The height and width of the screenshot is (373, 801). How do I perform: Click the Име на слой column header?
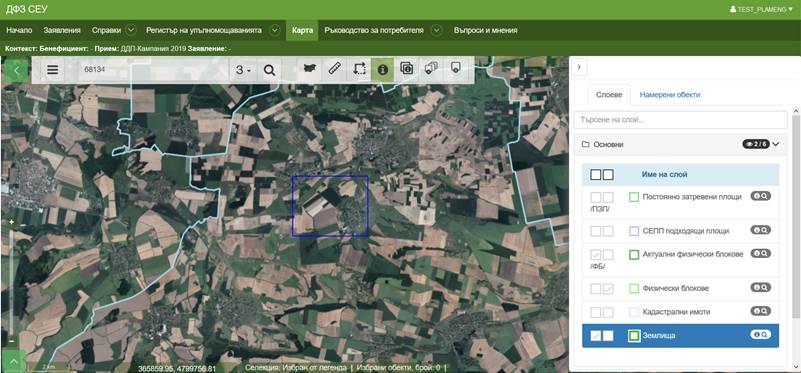[x=664, y=174]
